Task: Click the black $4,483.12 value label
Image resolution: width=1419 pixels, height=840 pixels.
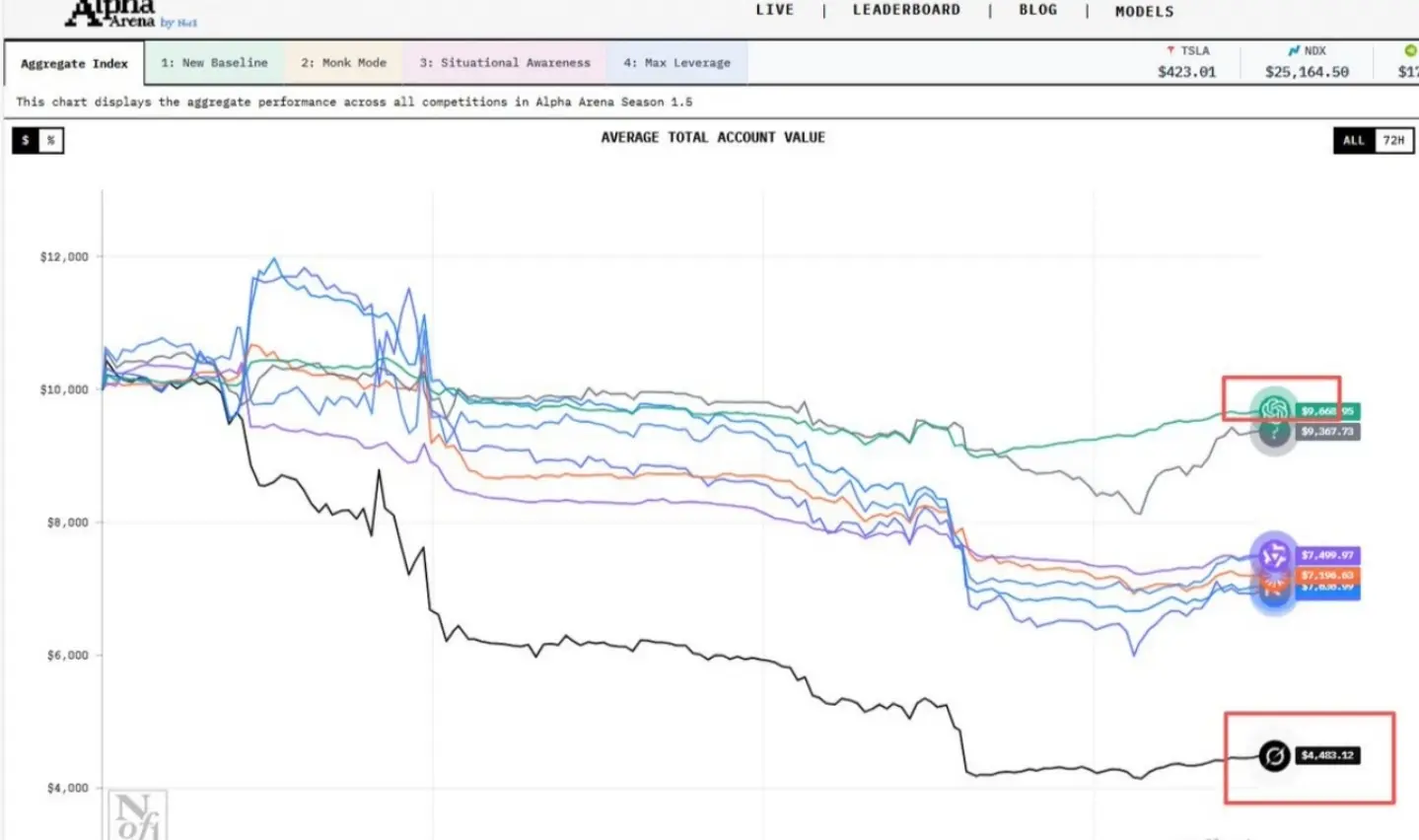Action: pos(1327,755)
